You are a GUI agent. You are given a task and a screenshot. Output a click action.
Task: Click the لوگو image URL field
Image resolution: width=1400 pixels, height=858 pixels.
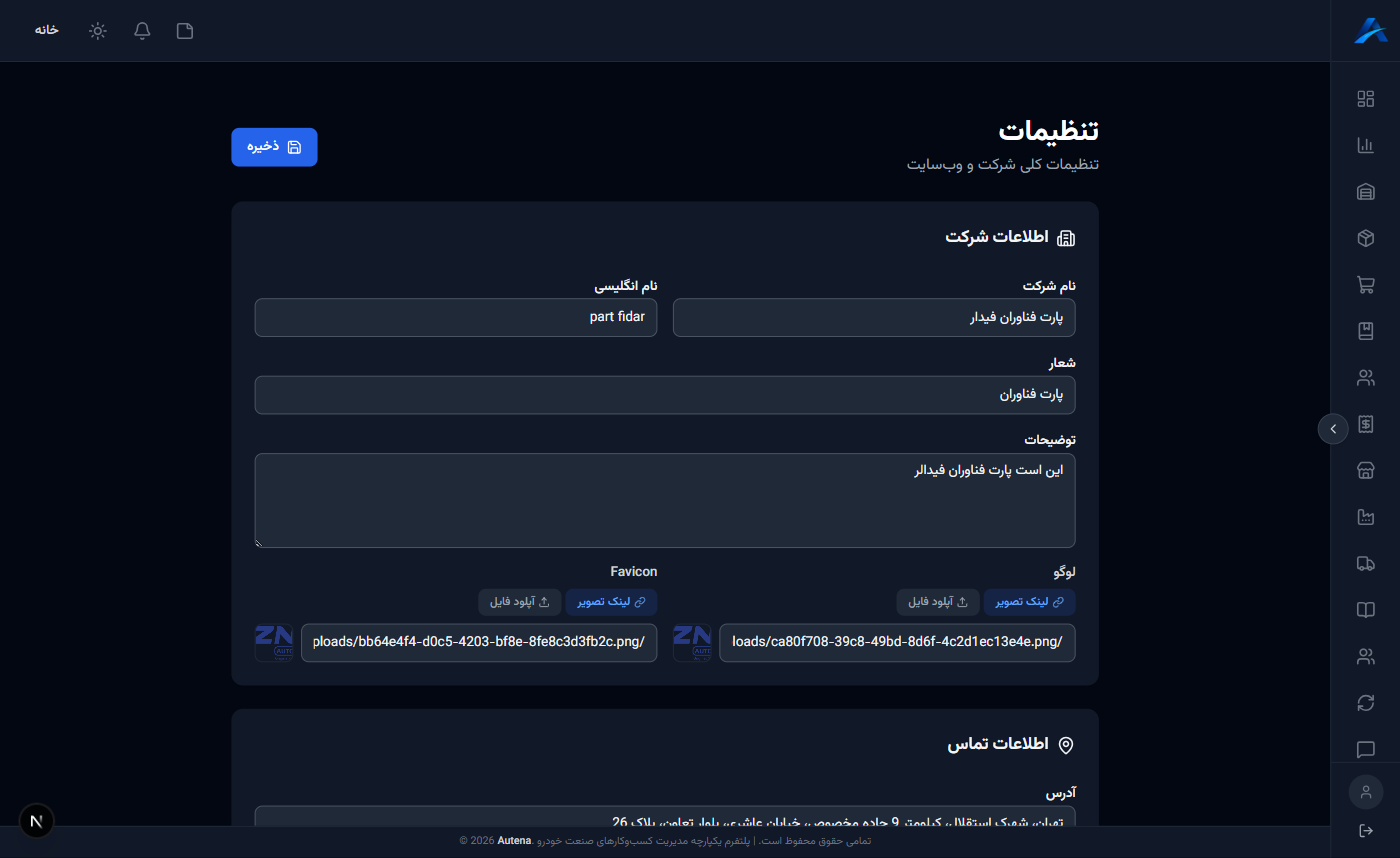(897, 643)
